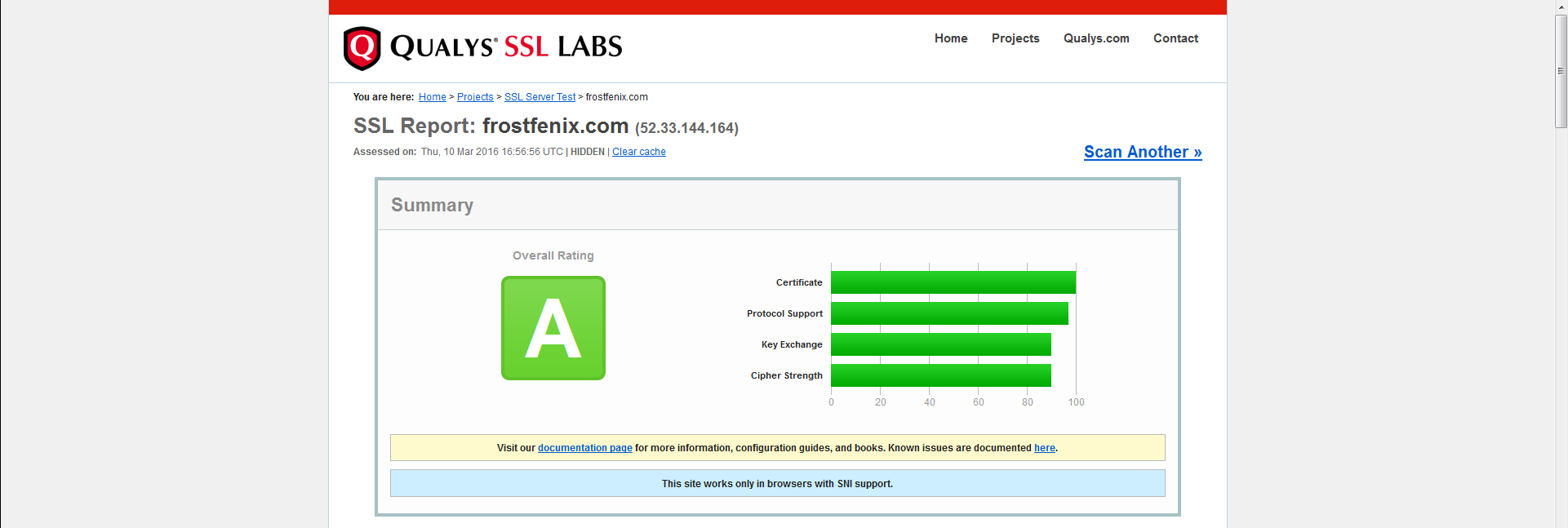Click the Cipher Strength score bar
Screen dimensions: 1568x528
coord(941,375)
